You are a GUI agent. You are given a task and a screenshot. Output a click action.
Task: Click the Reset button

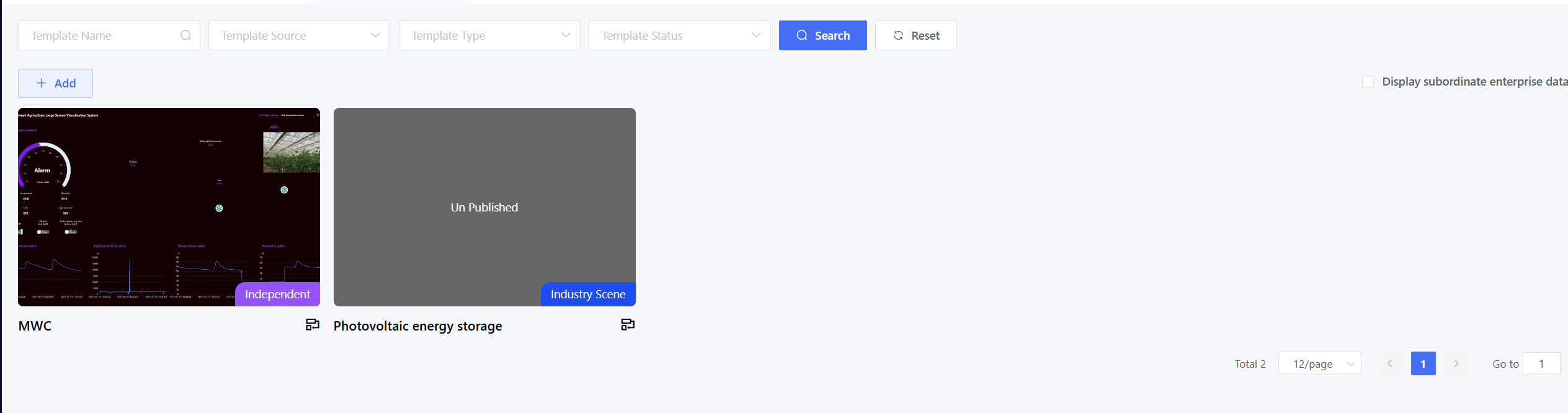915,35
